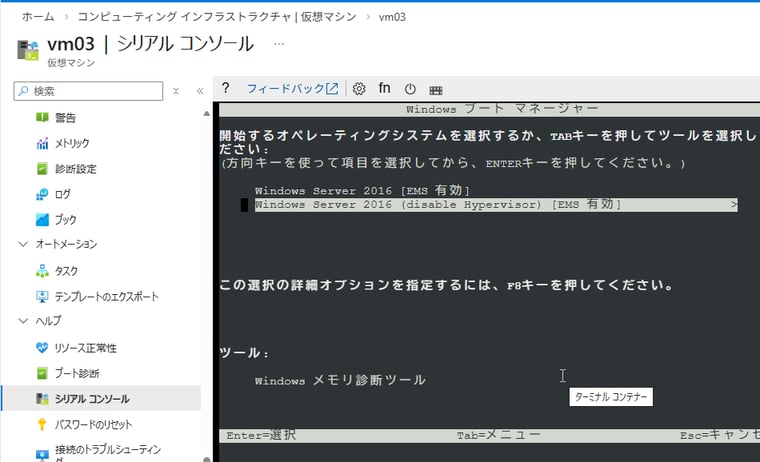Screen dimensions: 760x462
Task: Select Windows メモリ診断ツール entry
Action: pos(340,380)
